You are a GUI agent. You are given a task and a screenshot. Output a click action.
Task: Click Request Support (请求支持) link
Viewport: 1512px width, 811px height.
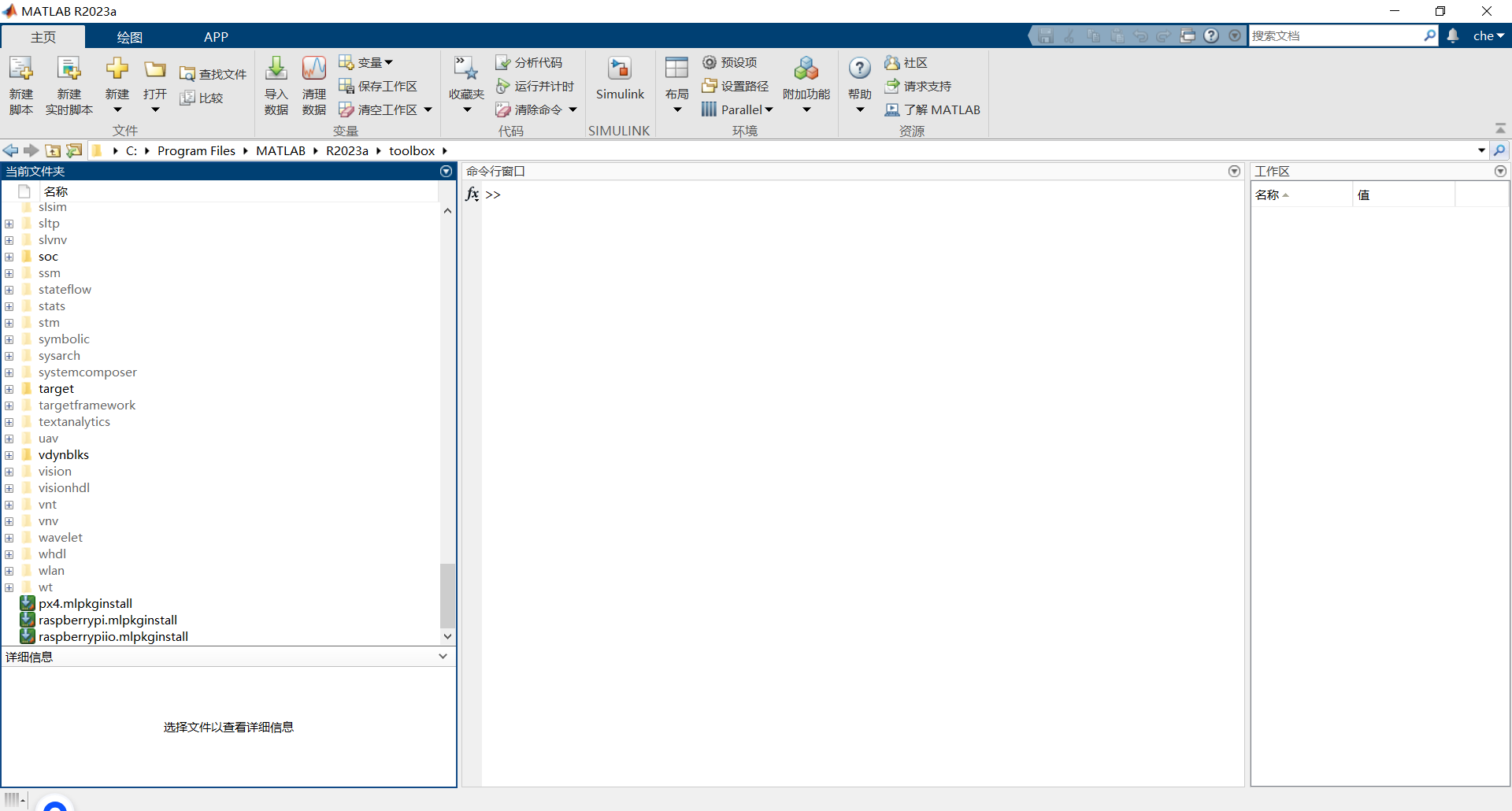(x=918, y=86)
